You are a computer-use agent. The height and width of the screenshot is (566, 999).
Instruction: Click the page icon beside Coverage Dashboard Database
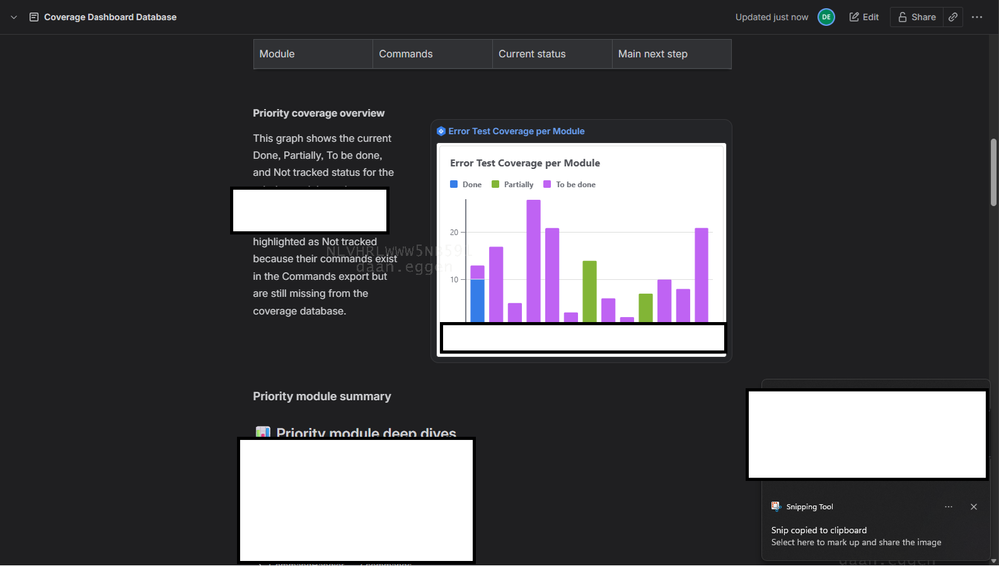[x=34, y=17]
